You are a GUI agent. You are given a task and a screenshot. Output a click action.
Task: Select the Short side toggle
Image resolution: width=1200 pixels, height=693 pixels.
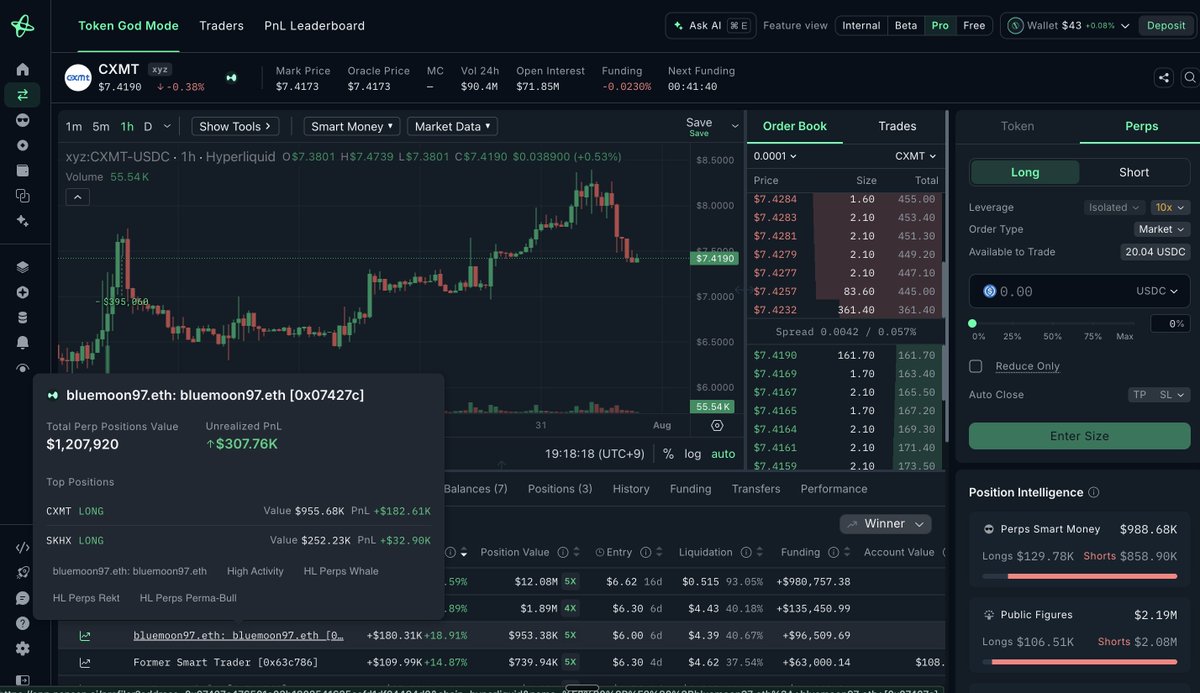(x=1134, y=172)
